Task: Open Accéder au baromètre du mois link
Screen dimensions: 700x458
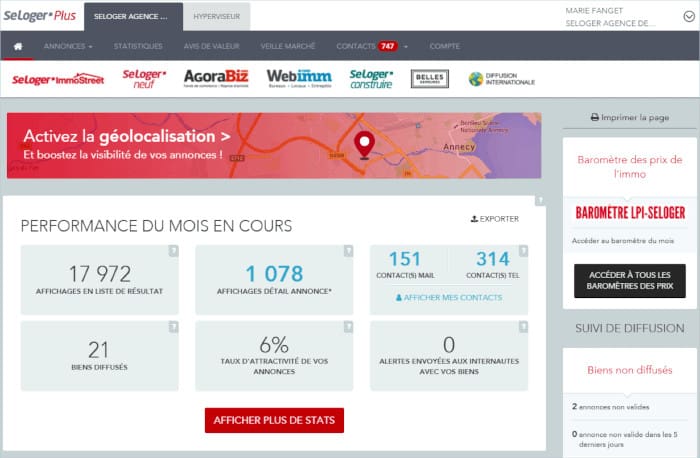Action: pyautogui.click(x=623, y=241)
